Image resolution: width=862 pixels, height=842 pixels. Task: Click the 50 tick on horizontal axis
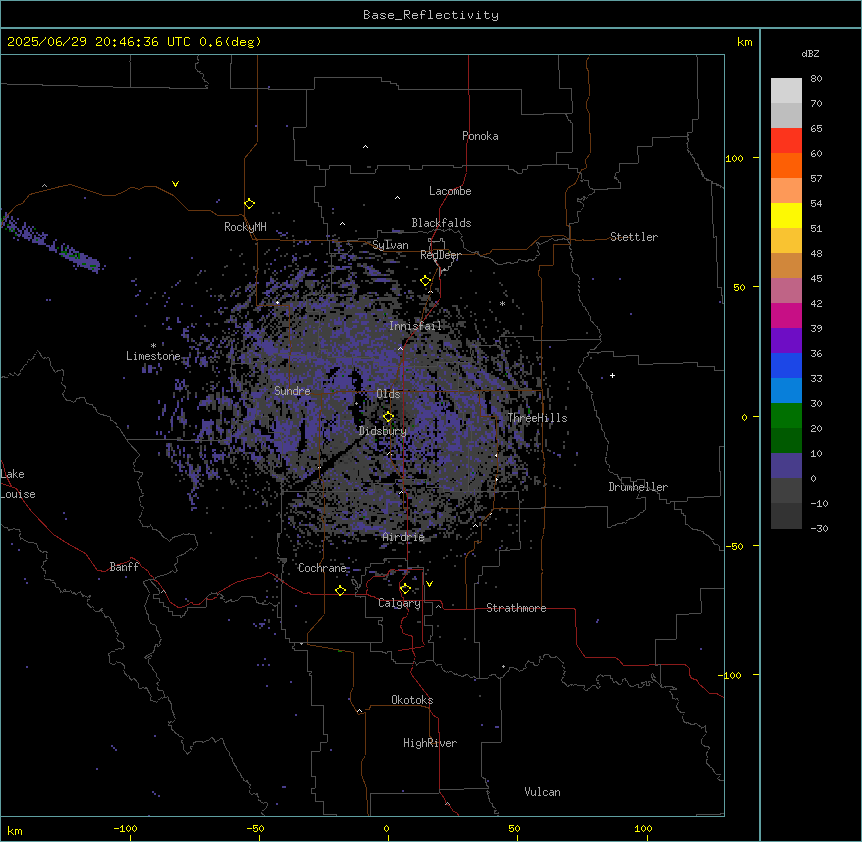pos(514,828)
